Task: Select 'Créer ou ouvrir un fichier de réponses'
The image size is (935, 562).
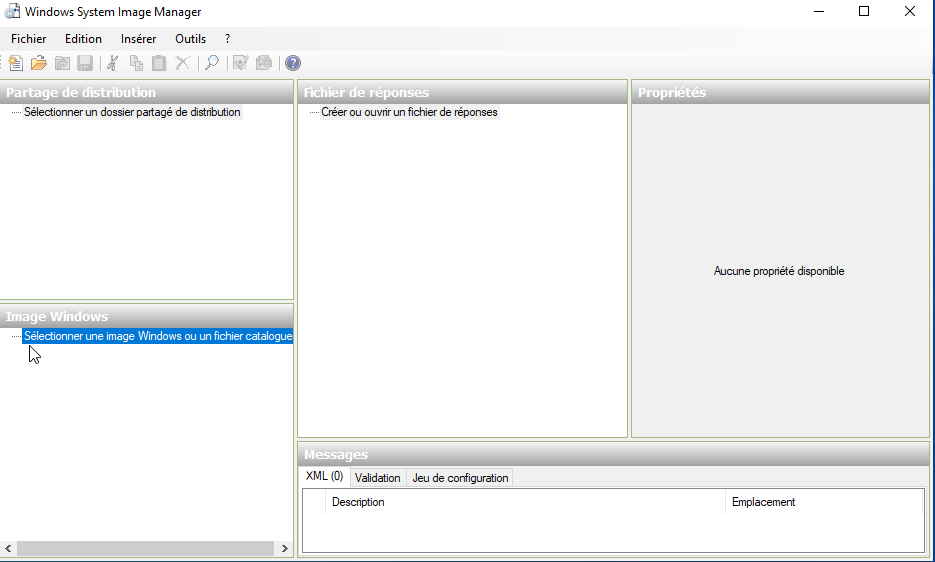Action: (409, 112)
